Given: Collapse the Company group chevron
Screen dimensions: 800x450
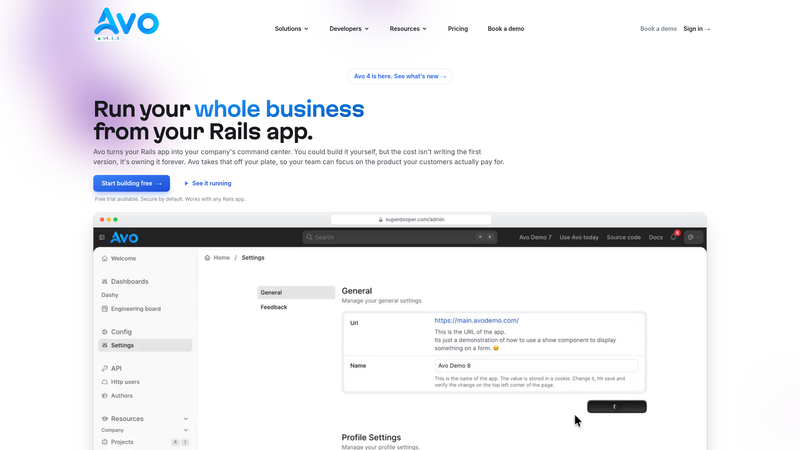Looking at the screenshot, I should pos(186,430).
